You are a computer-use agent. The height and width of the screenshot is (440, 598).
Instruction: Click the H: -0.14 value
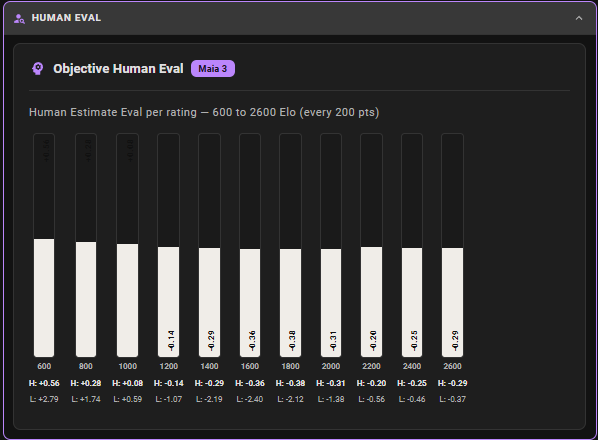169,383
